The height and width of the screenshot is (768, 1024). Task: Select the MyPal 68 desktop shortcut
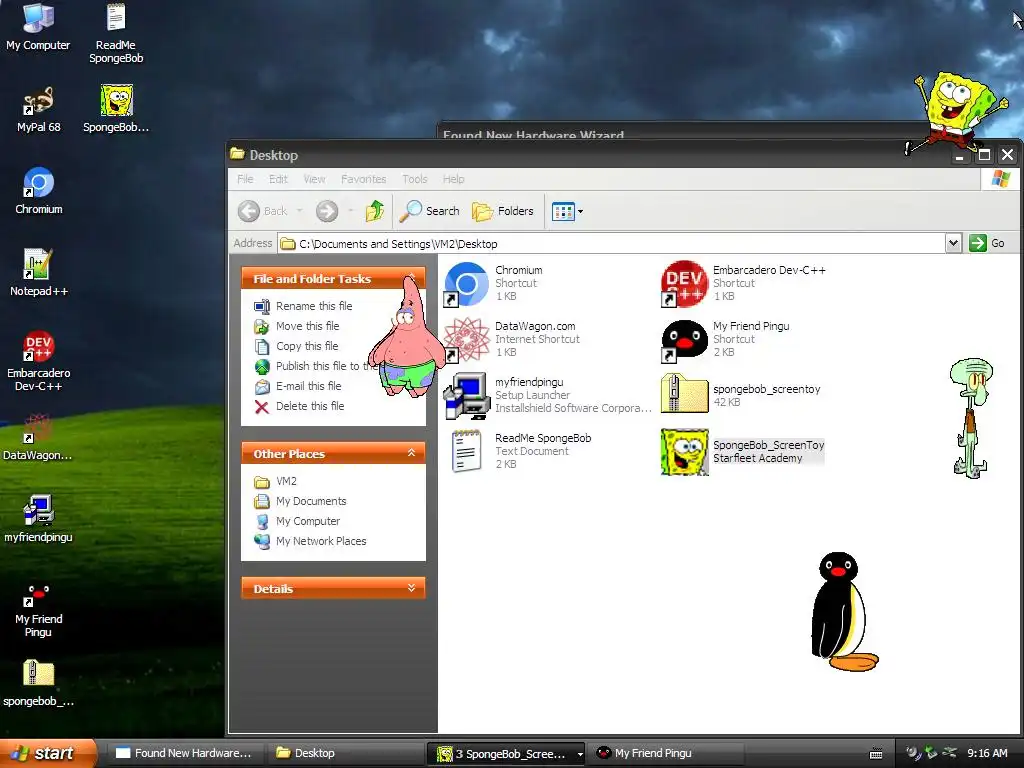[39, 109]
